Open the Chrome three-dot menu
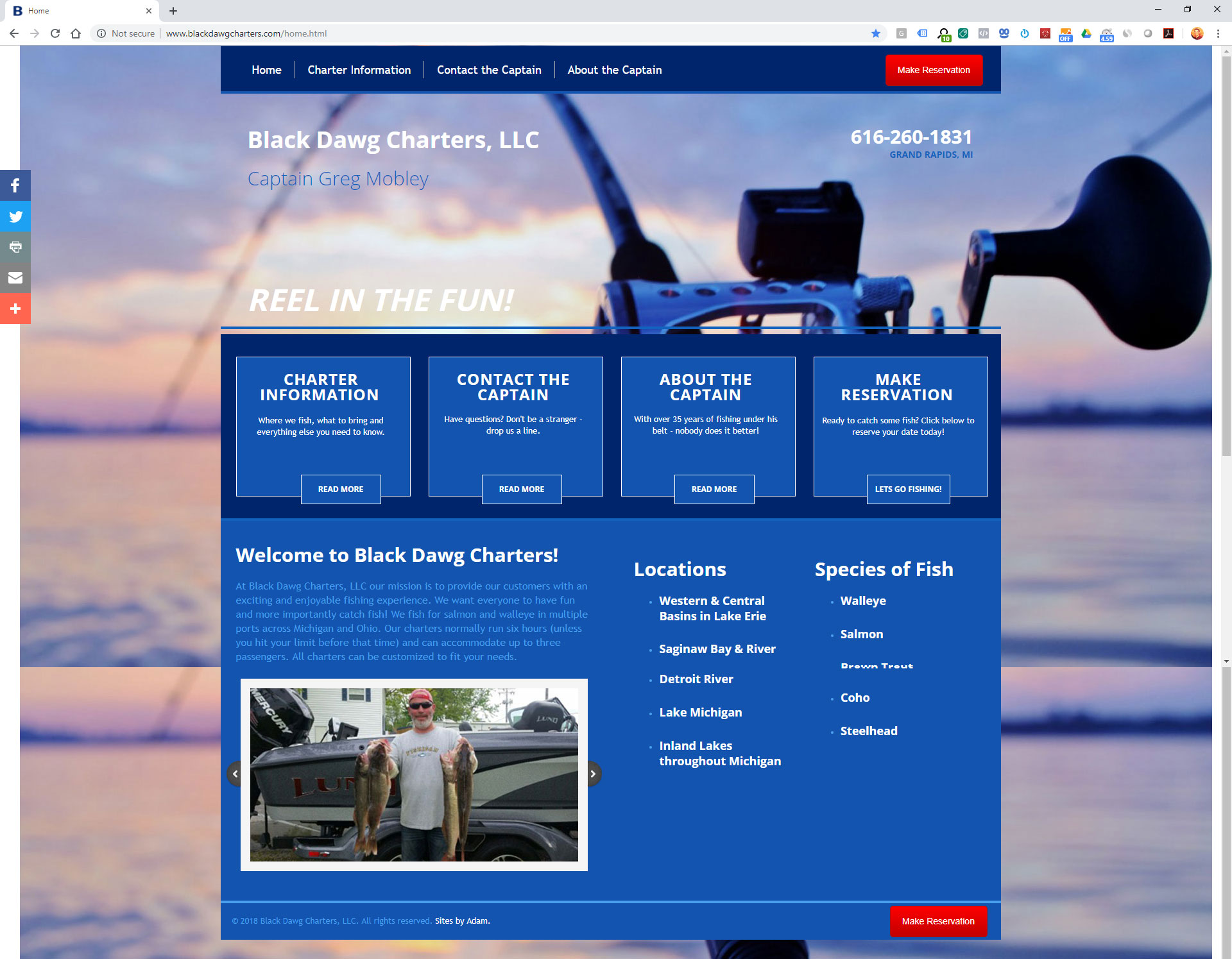 [x=1218, y=33]
